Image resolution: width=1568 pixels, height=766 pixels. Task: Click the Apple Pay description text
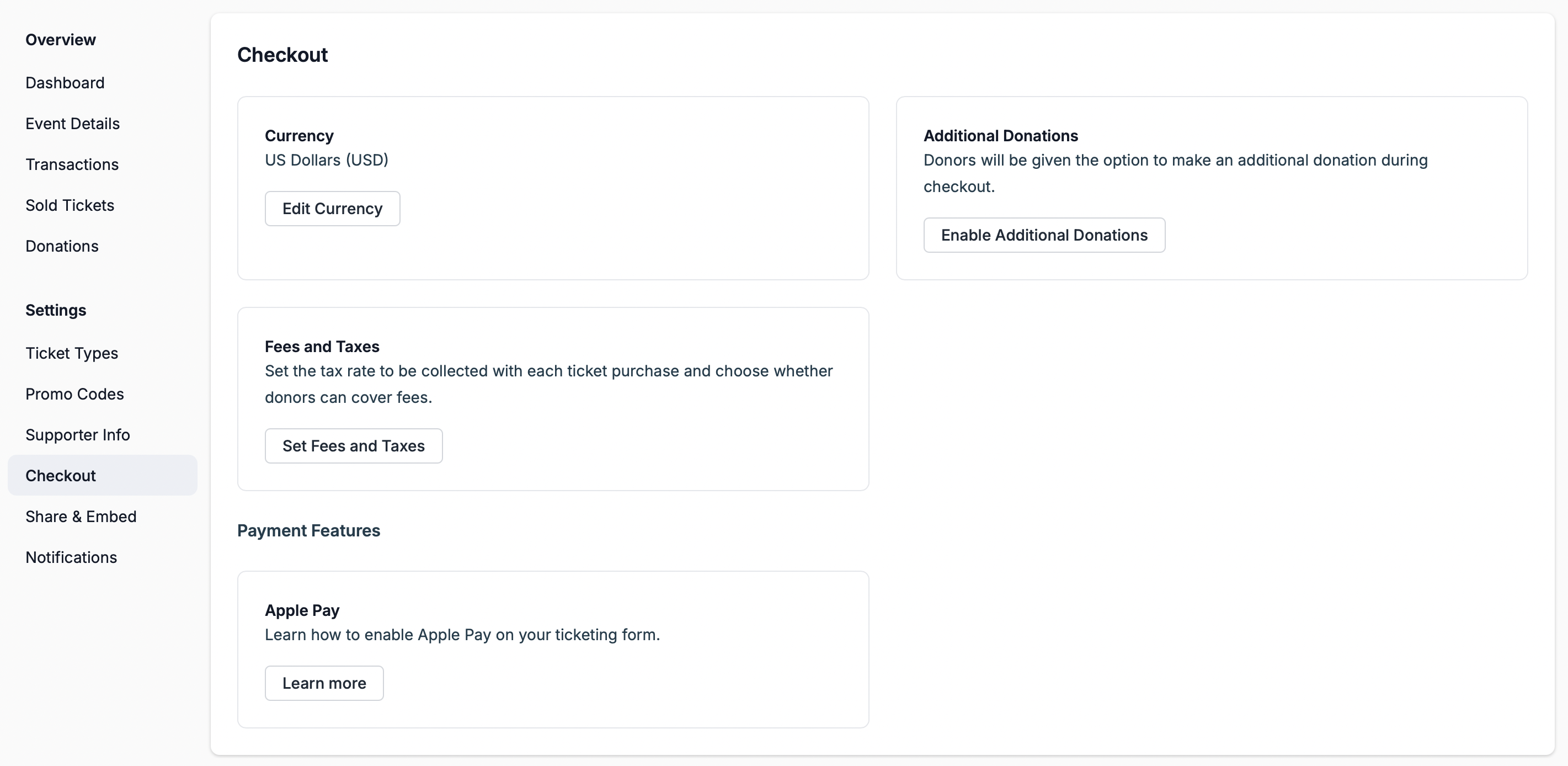pos(462,634)
